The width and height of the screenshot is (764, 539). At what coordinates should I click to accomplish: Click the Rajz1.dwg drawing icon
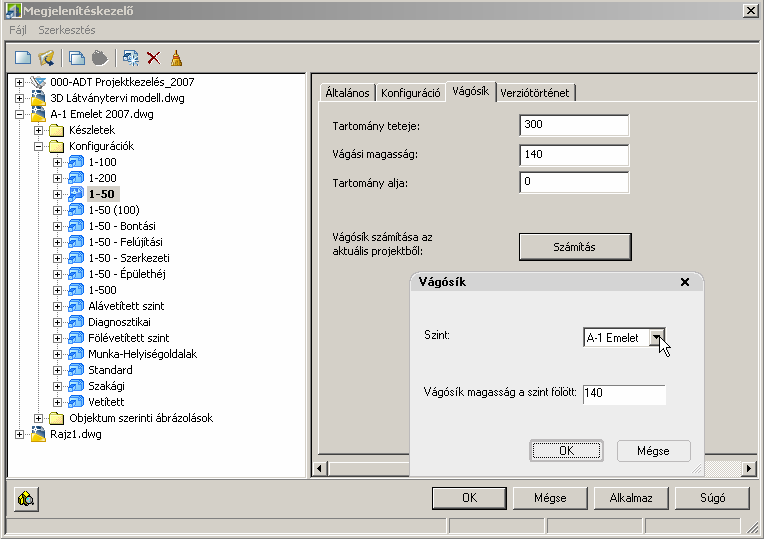point(38,434)
